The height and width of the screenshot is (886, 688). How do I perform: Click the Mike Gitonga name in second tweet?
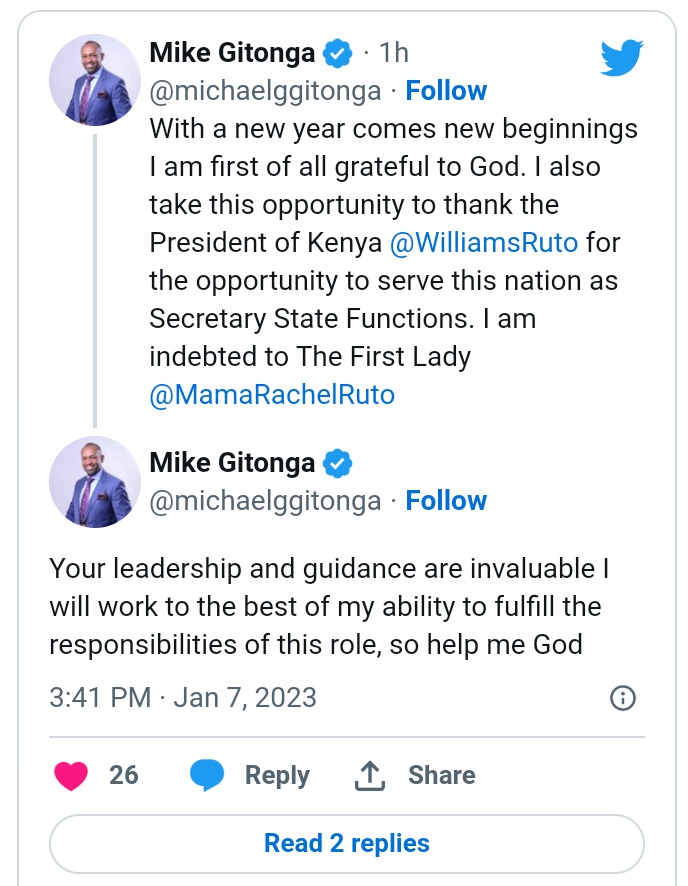coord(232,463)
